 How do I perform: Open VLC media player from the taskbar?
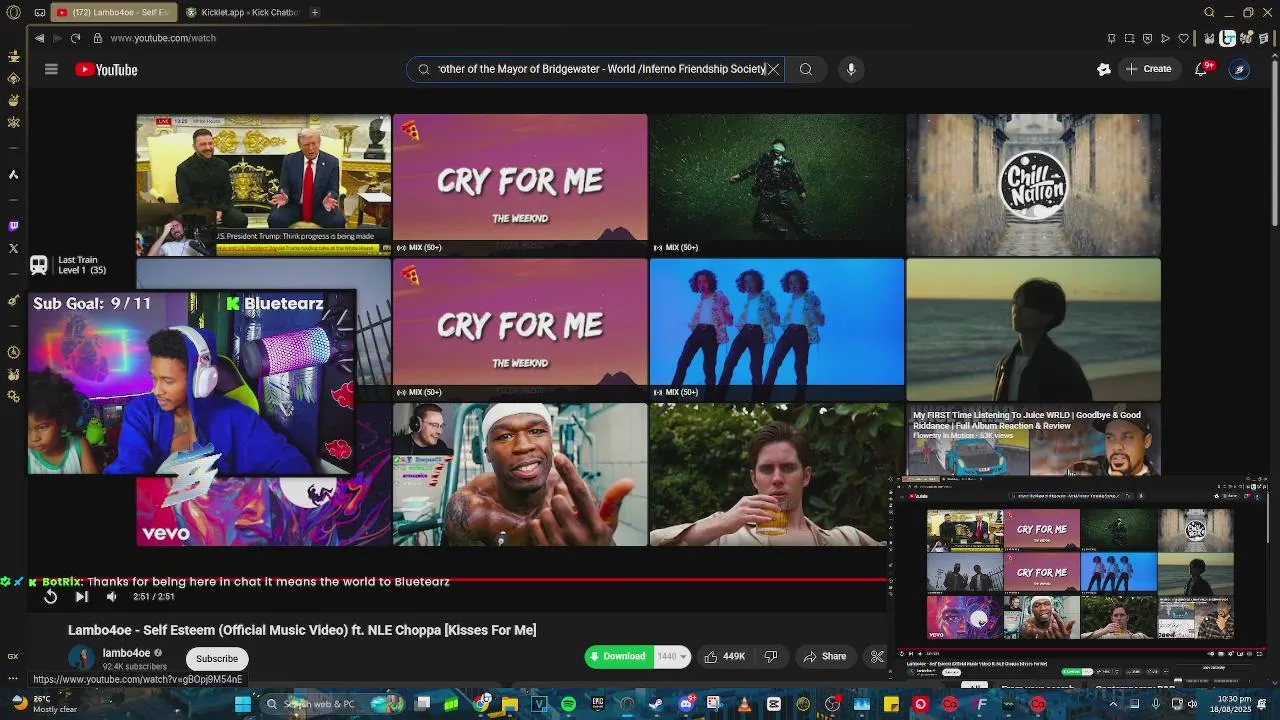(x=744, y=704)
